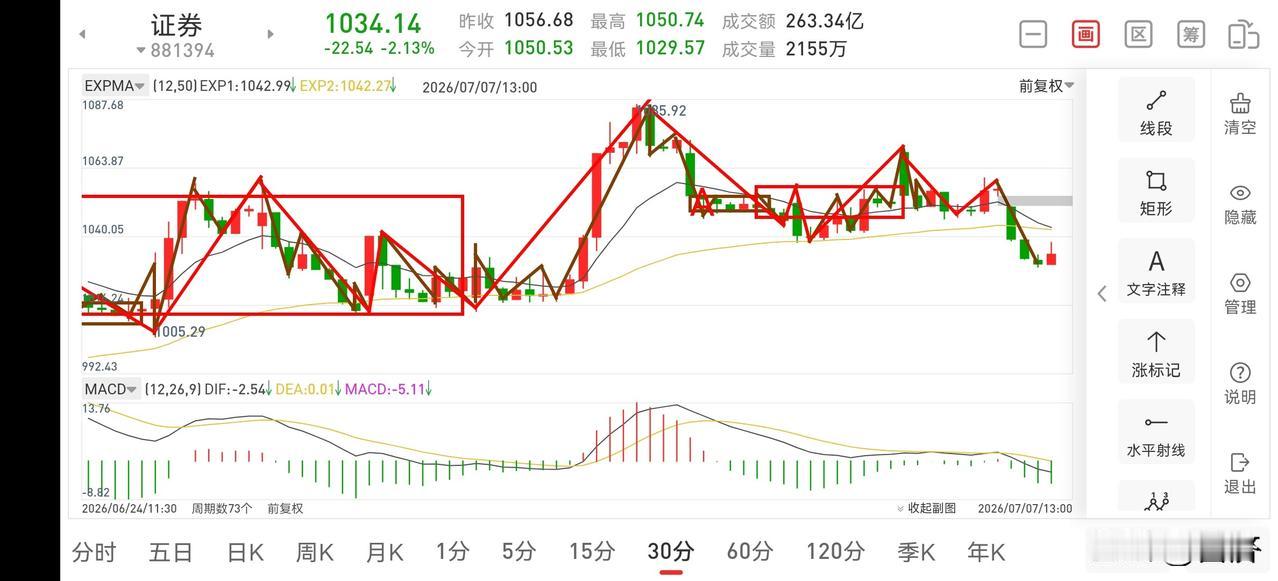The height and width of the screenshot is (581, 1278).
Task: Switch to the 1分 period tab
Action: (x=452, y=551)
